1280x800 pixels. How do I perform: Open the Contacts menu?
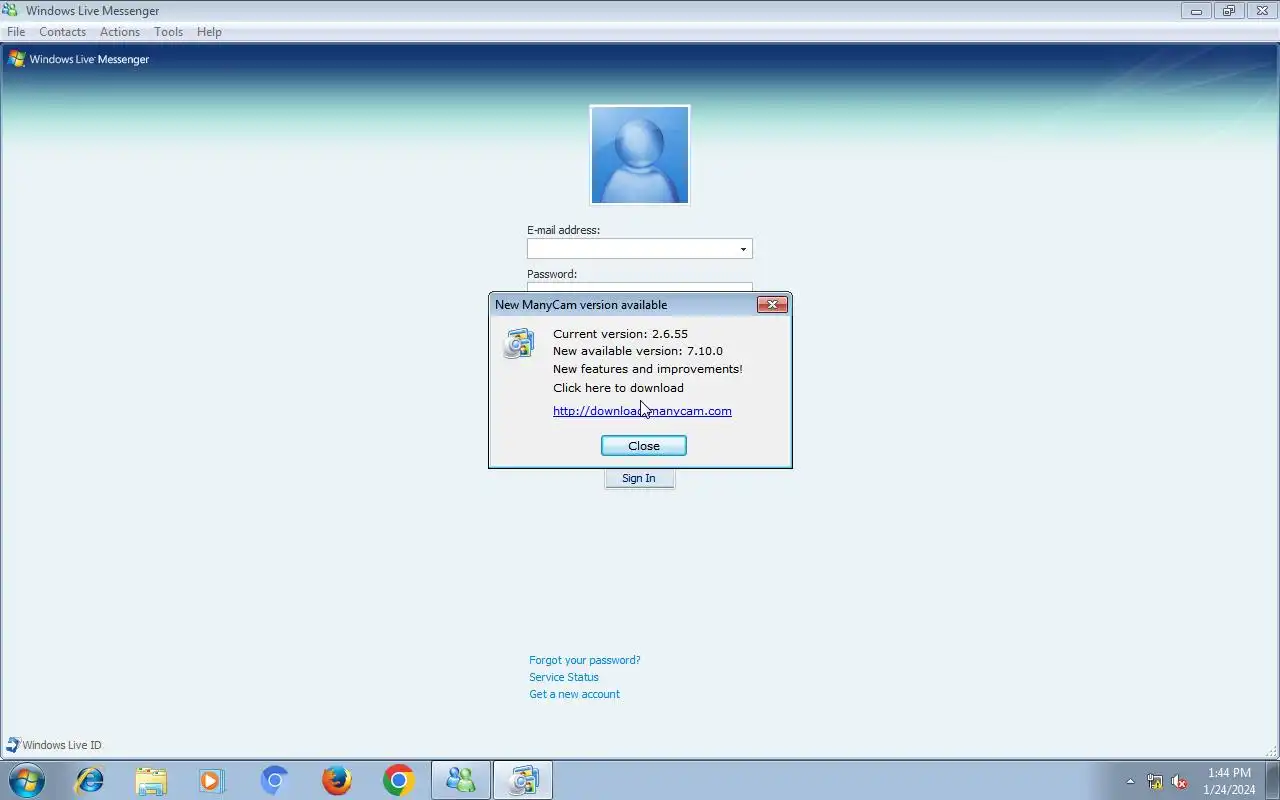pyautogui.click(x=62, y=32)
